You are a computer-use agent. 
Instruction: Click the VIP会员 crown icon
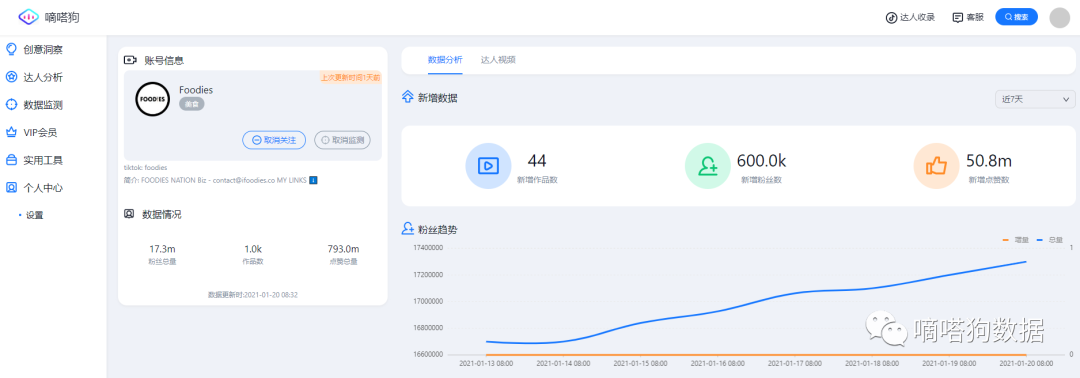[x=11, y=132]
